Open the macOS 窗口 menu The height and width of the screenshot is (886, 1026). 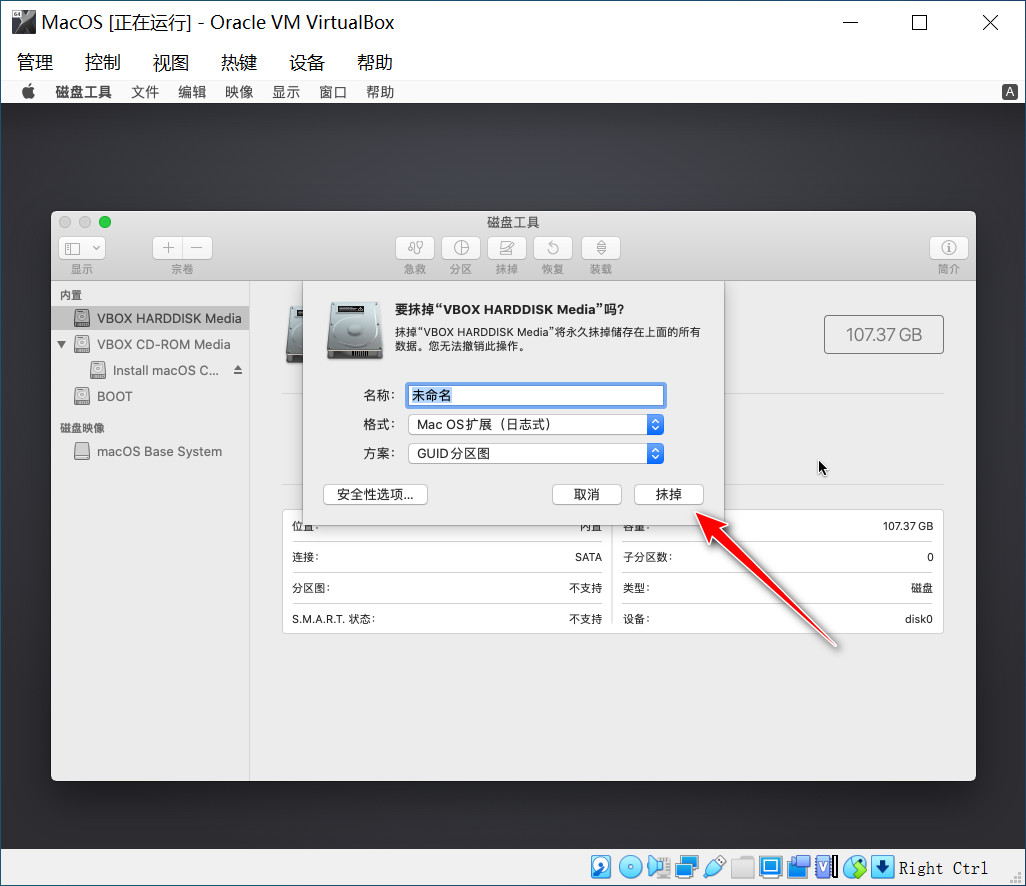[333, 92]
